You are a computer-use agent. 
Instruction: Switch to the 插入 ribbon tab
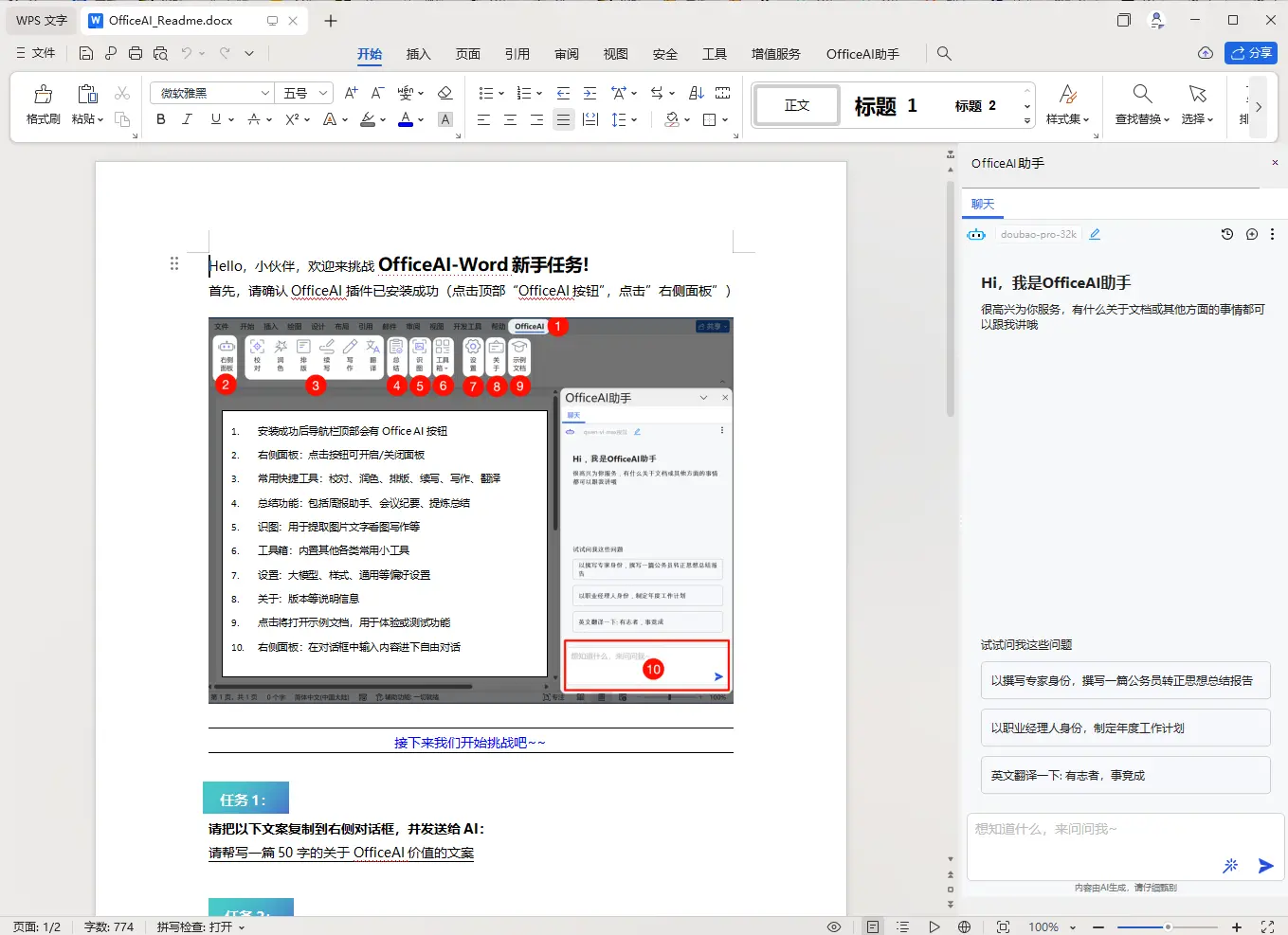pos(418,54)
